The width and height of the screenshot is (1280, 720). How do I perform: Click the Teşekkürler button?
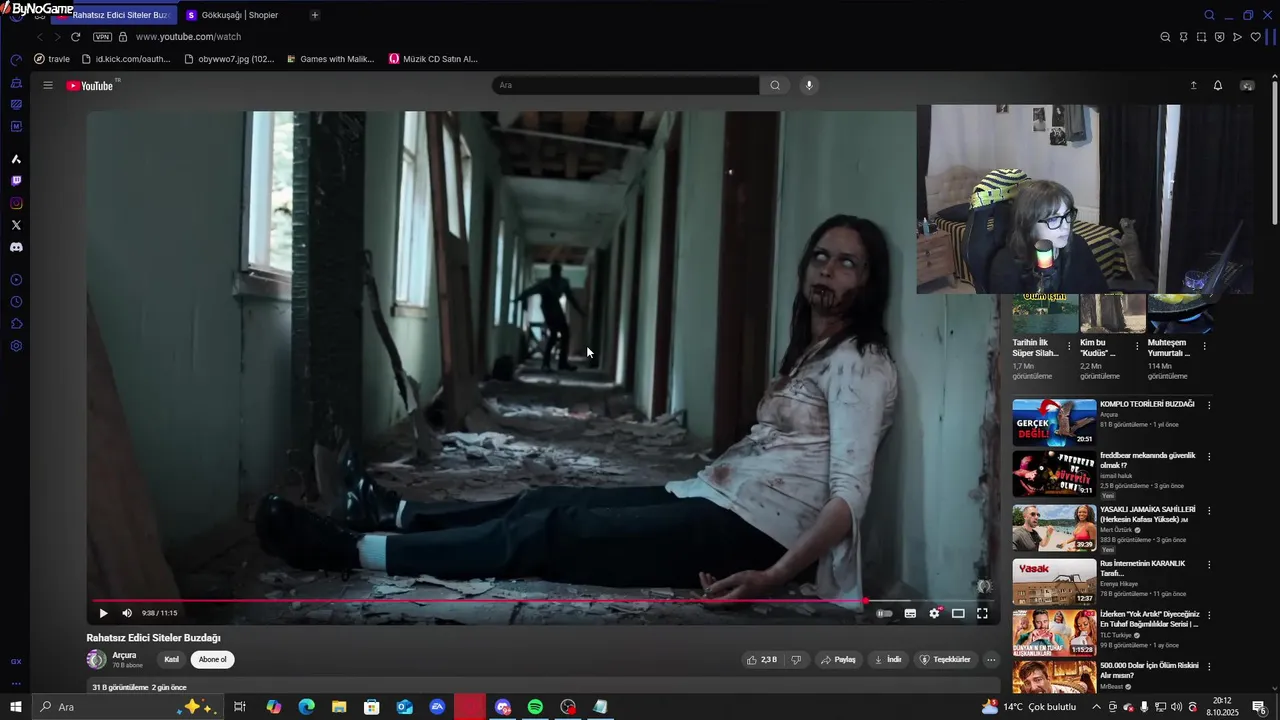click(945, 660)
